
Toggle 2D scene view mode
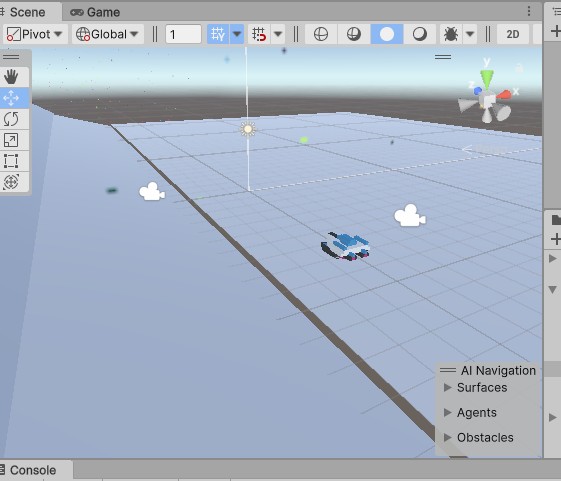pos(513,34)
